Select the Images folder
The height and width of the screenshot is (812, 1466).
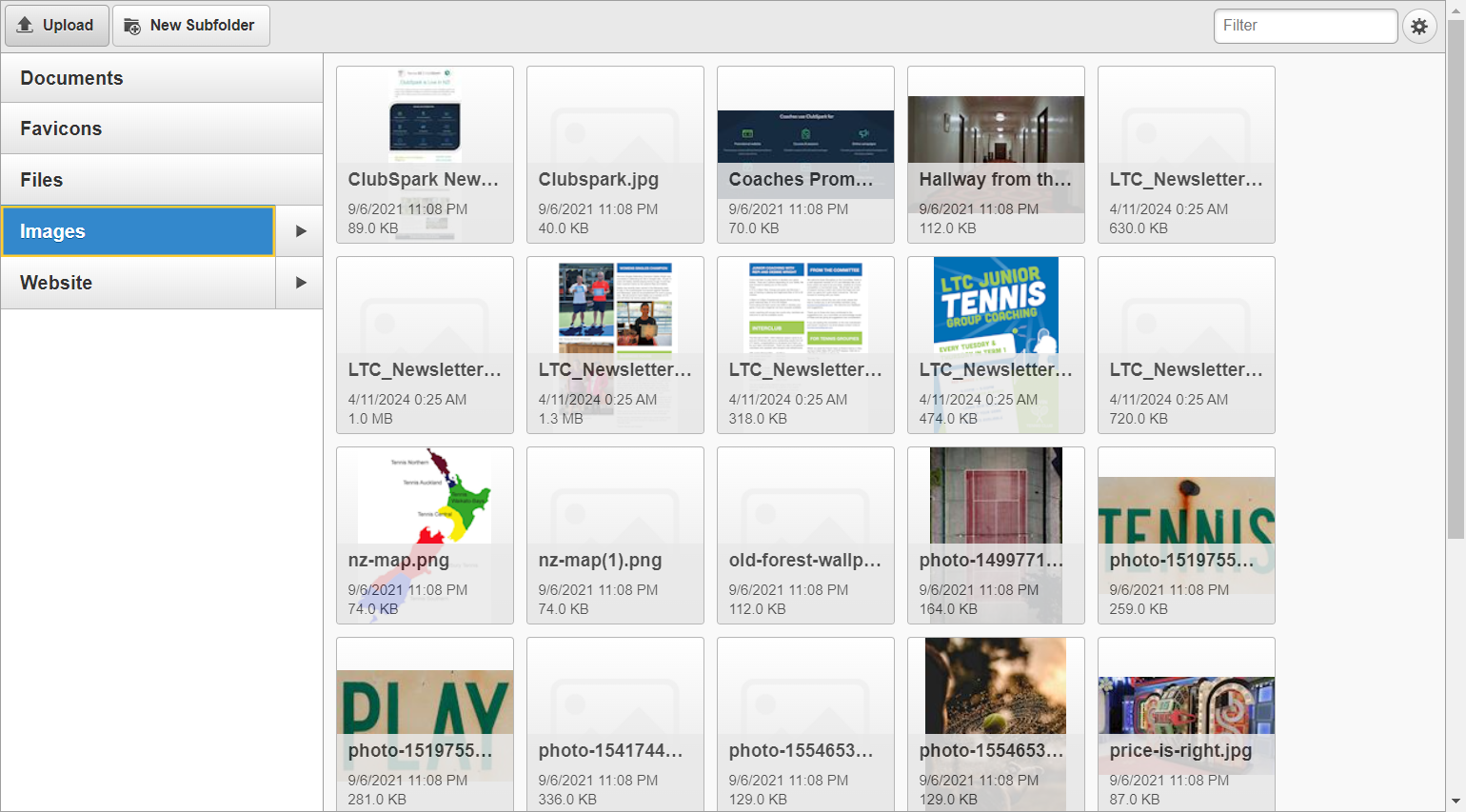[x=138, y=231]
